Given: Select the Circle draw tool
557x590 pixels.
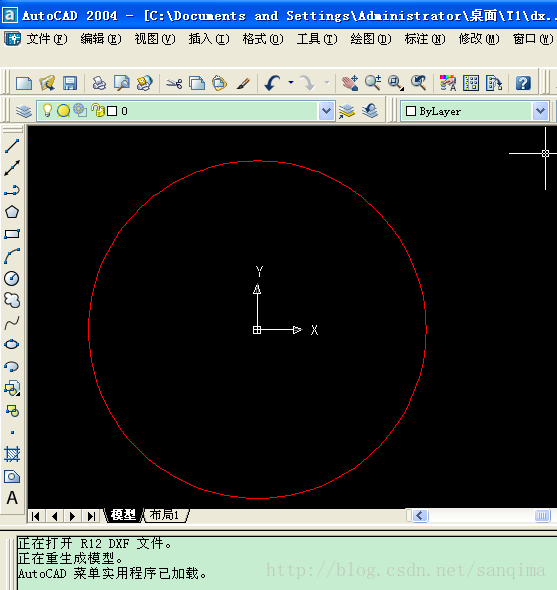Looking at the screenshot, I should (x=12, y=278).
